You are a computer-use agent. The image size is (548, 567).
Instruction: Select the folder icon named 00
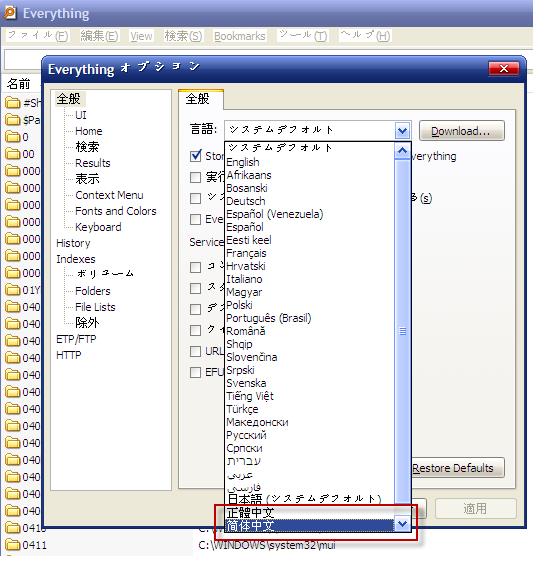(13, 154)
